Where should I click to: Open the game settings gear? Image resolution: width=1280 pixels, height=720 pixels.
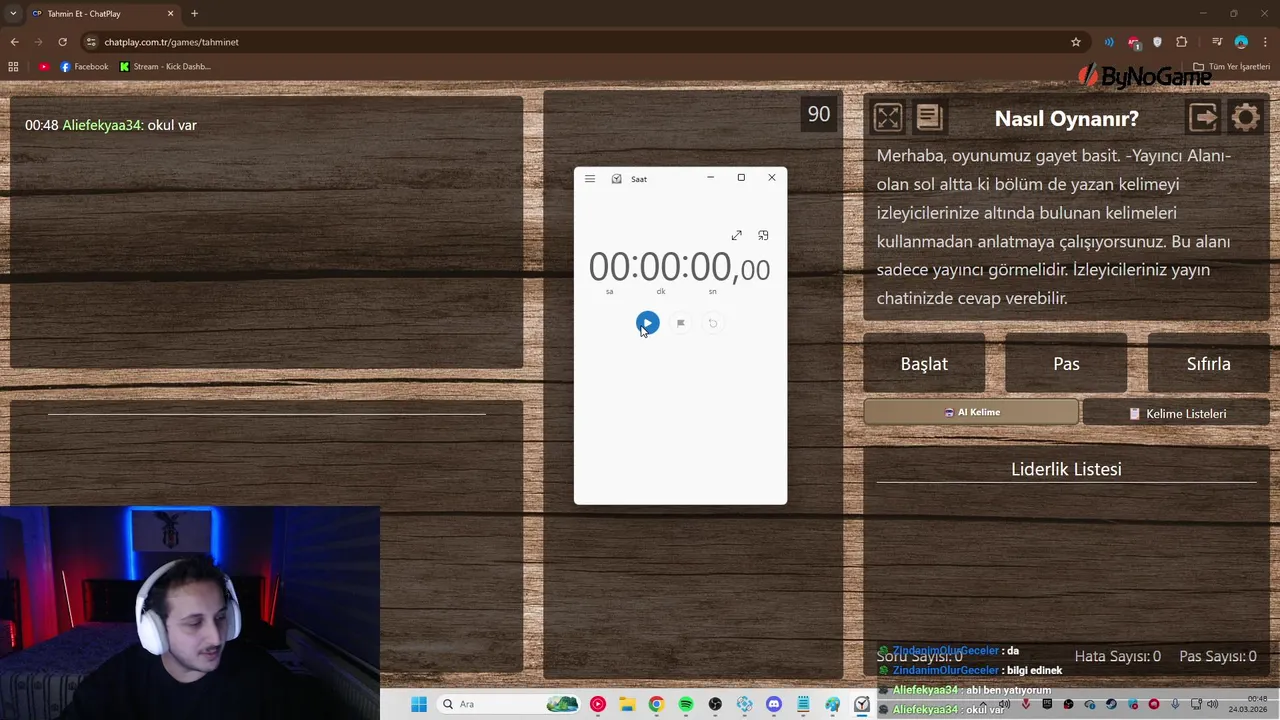point(1246,118)
